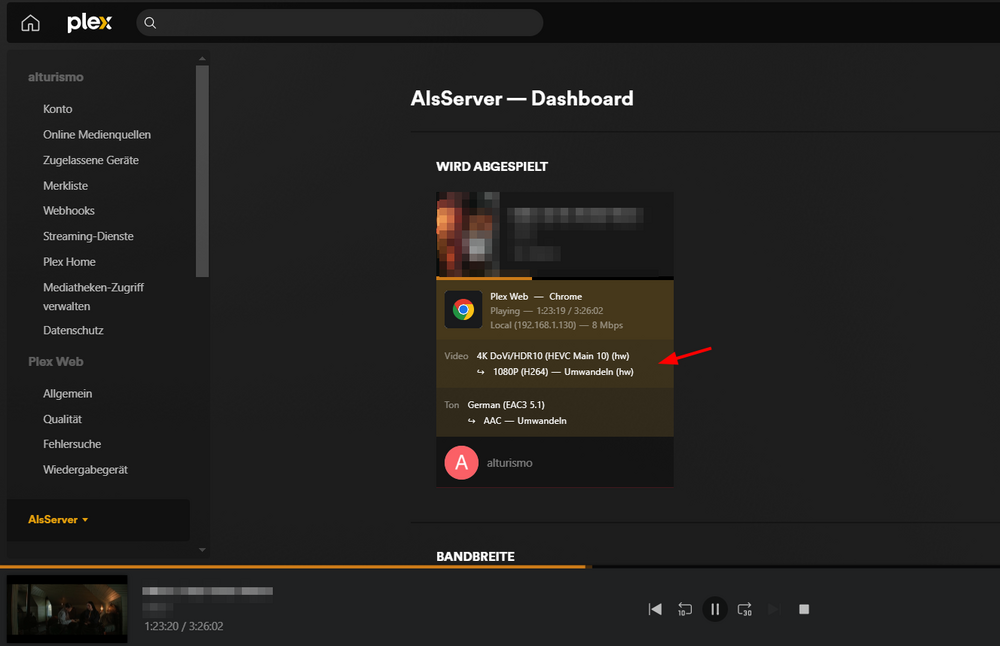
Task: Open Streaming-Dienste settings
Action: click(88, 236)
